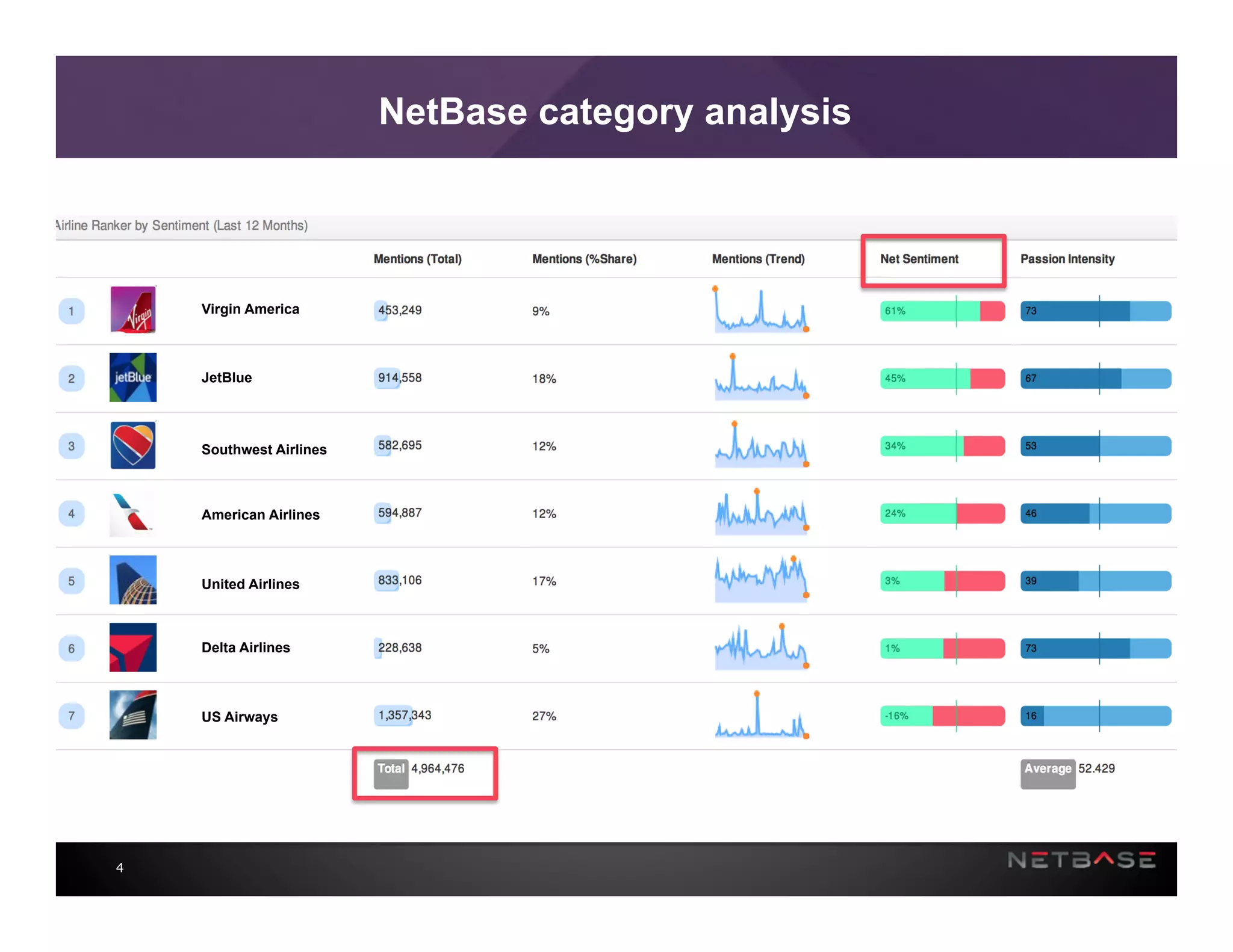Open US Airways mentions trend sparkline
1233x952 pixels.
point(762,715)
